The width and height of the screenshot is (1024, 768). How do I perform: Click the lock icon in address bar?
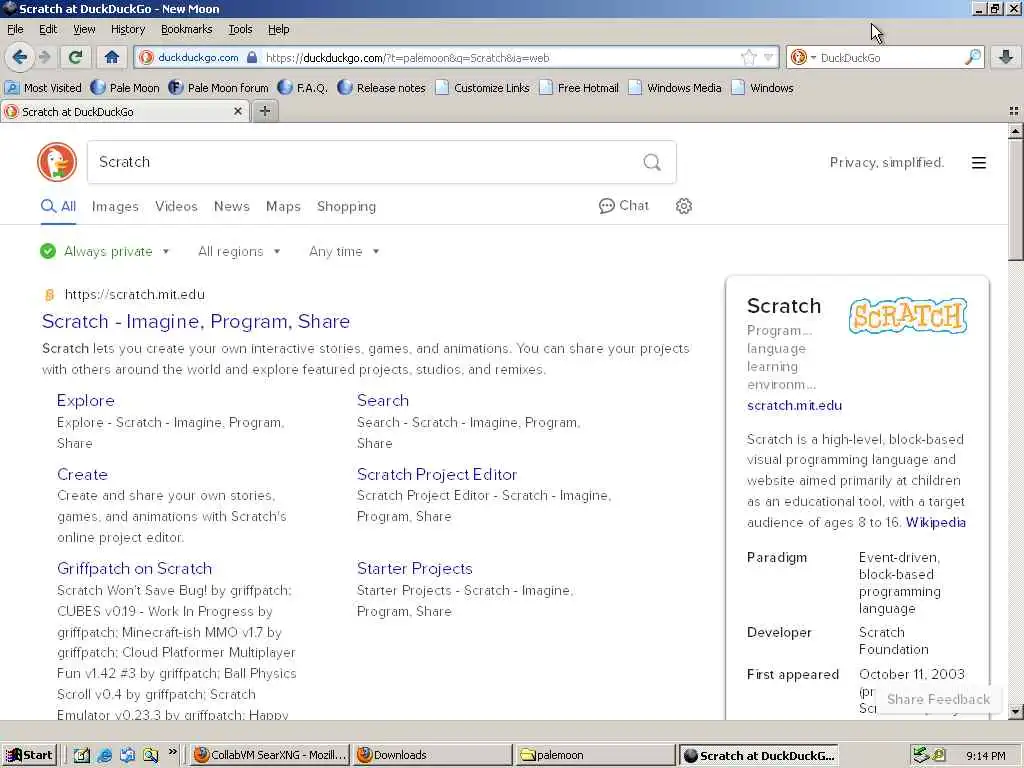coord(252,57)
